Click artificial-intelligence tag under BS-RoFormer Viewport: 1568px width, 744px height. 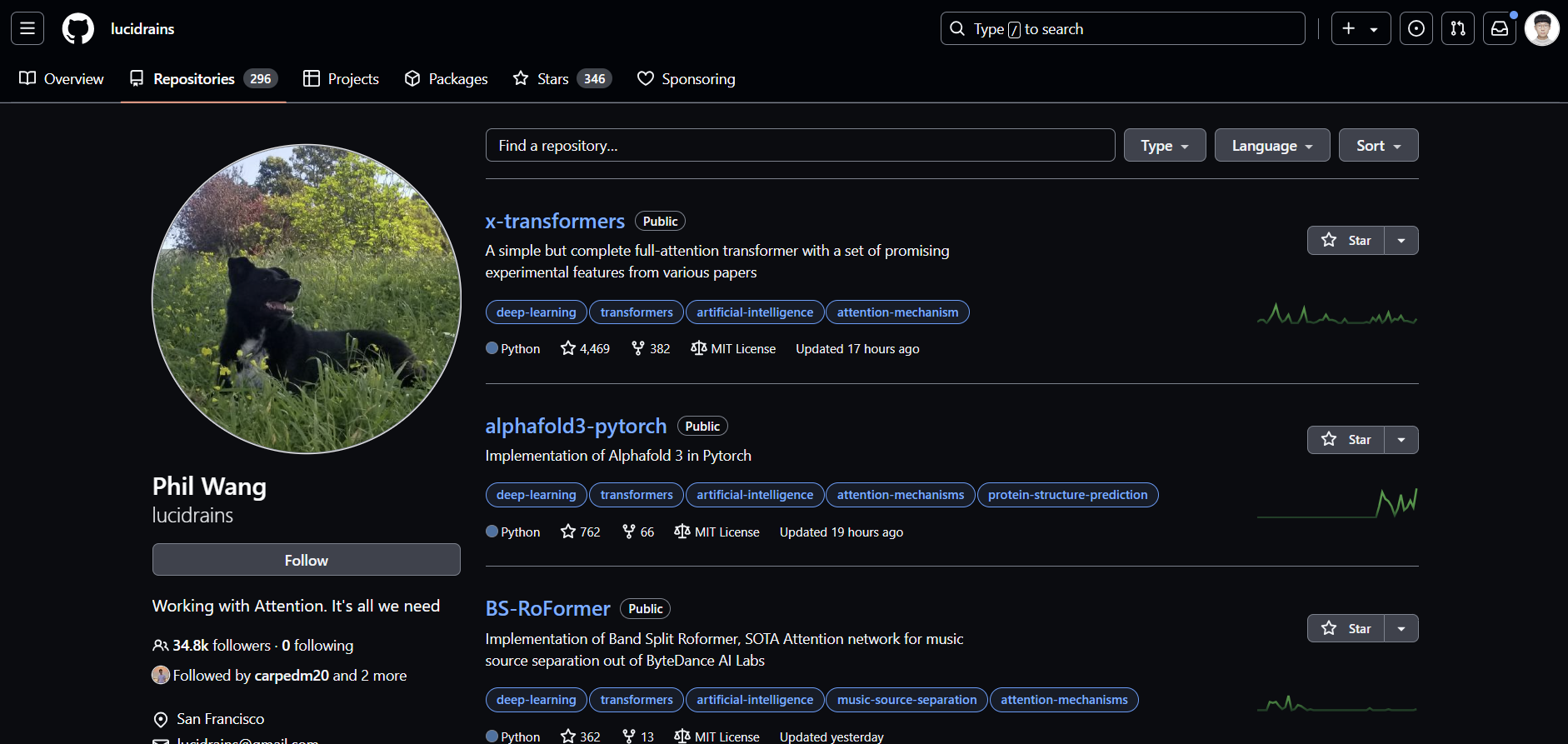755,700
